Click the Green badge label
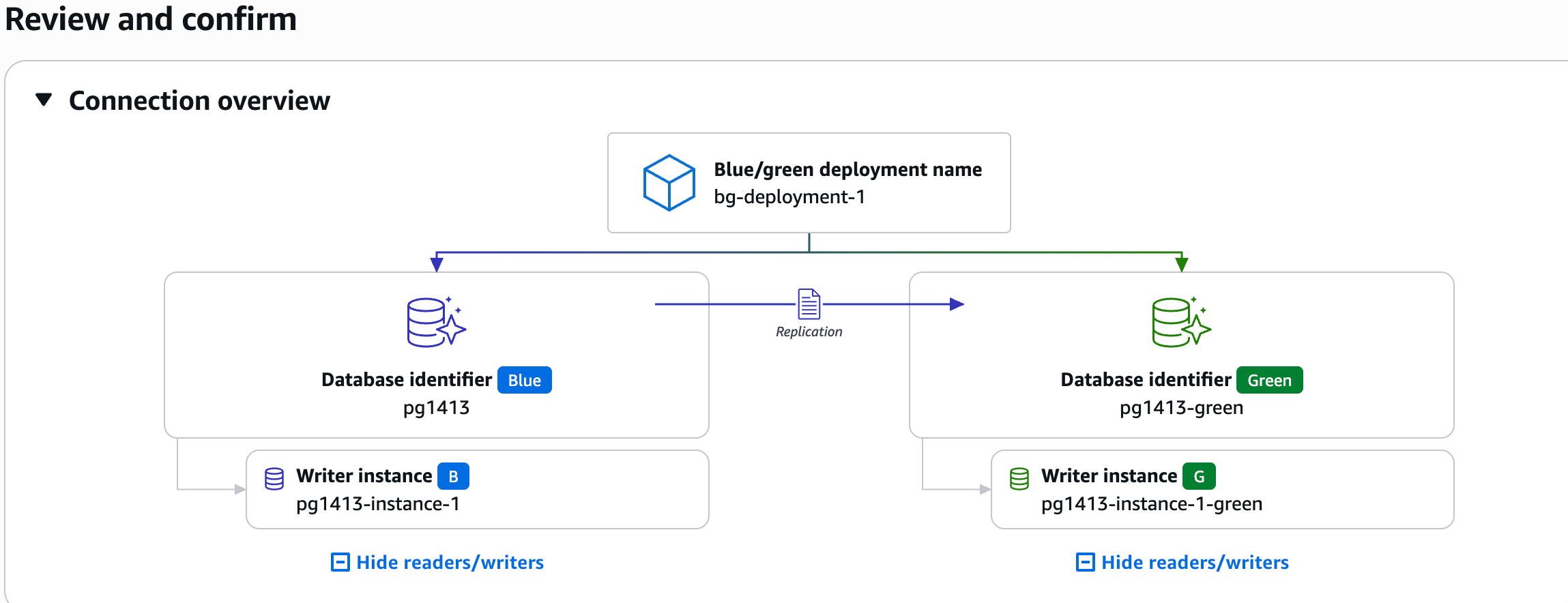 pos(1269,380)
